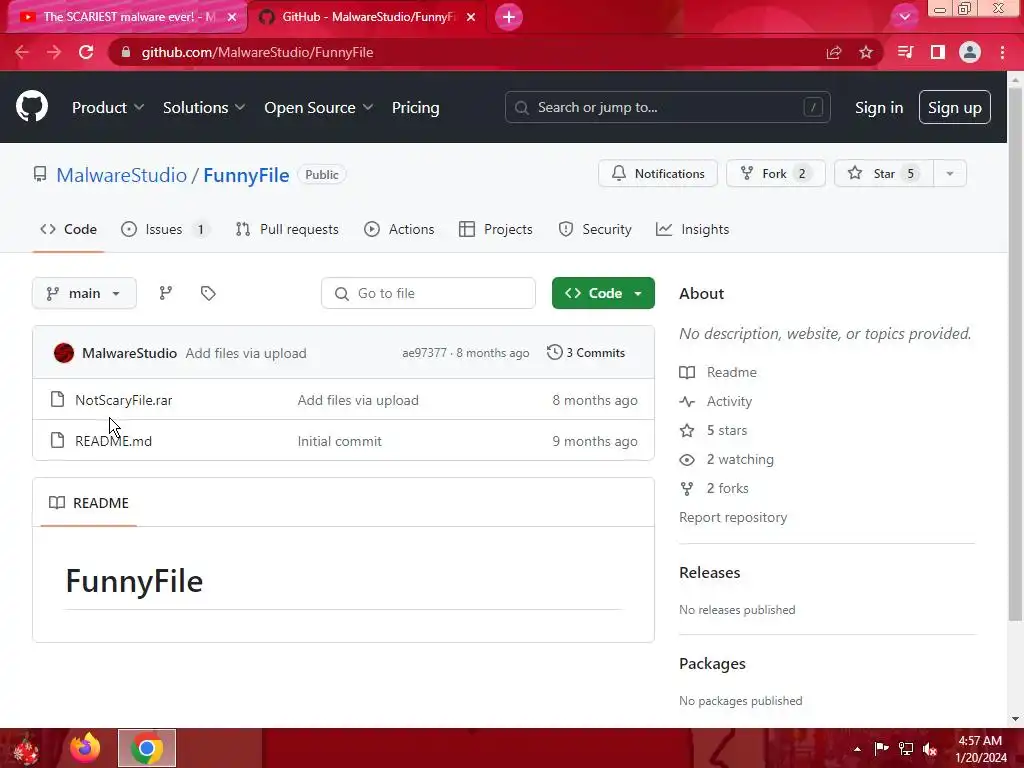
Task: Click the Go to file search box
Action: click(x=428, y=293)
